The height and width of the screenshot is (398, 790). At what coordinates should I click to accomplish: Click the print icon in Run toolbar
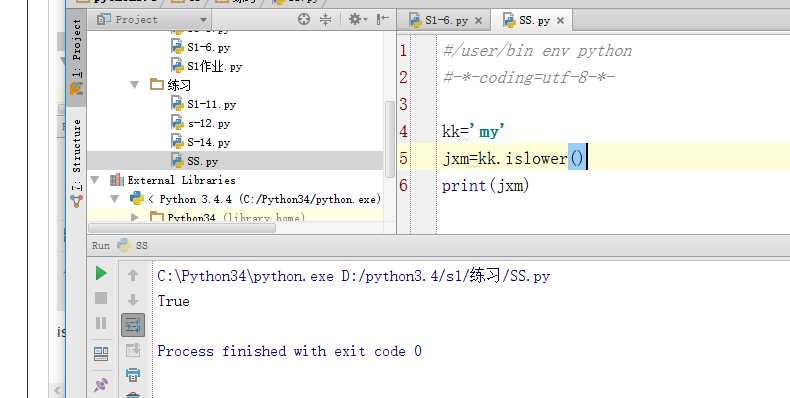tap(133, 374)
